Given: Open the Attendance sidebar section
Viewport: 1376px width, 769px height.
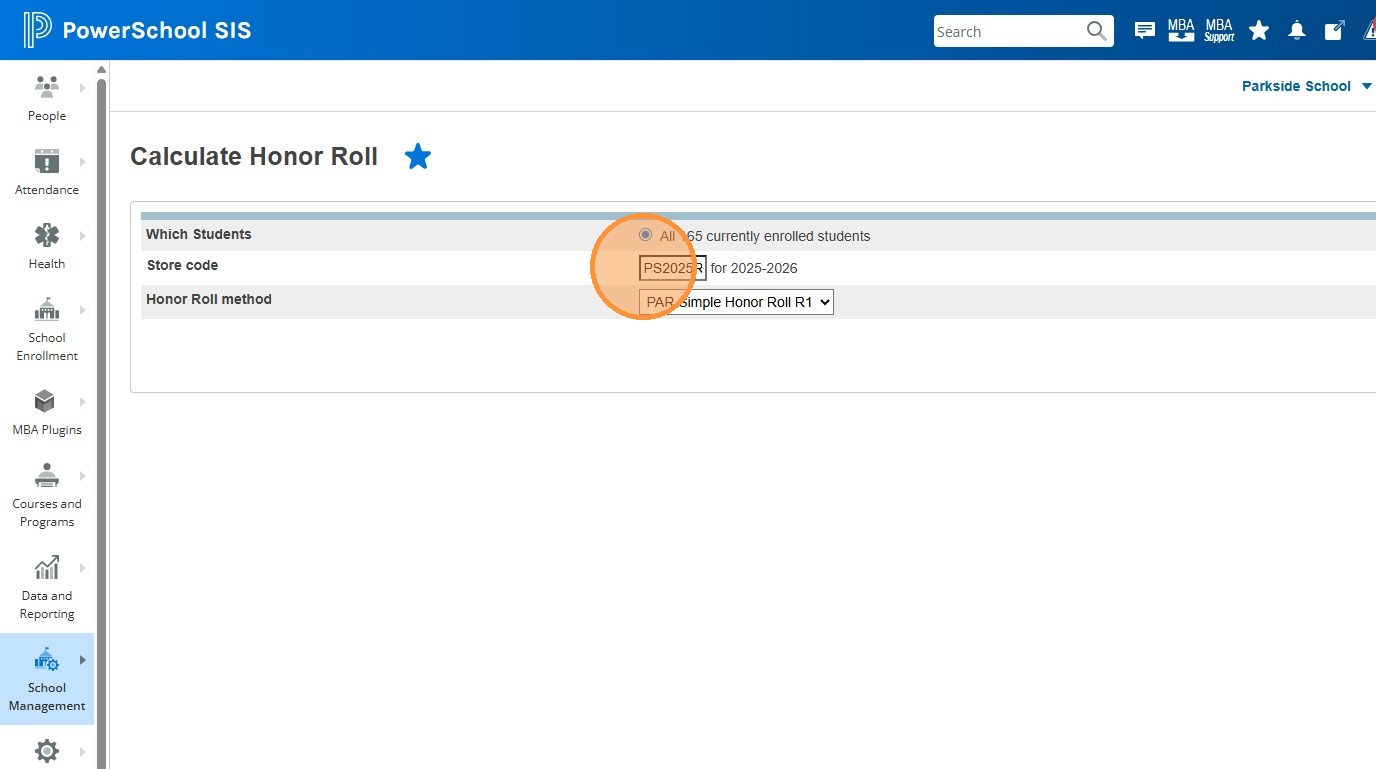Looking at the screenshot, I should point(47,172).
